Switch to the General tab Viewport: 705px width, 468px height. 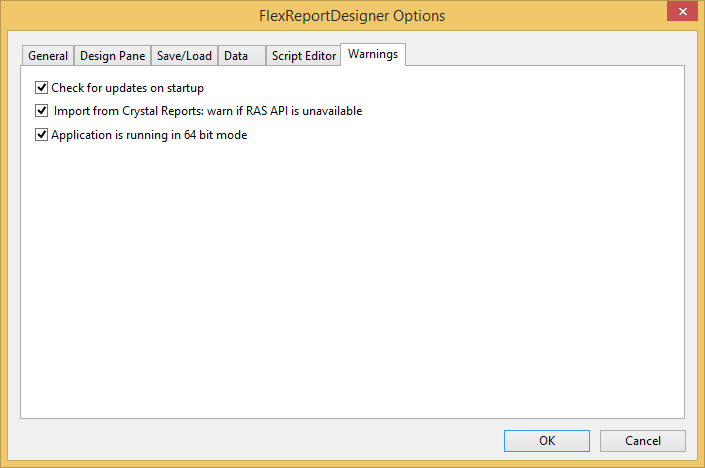click(x=48, y=56)
